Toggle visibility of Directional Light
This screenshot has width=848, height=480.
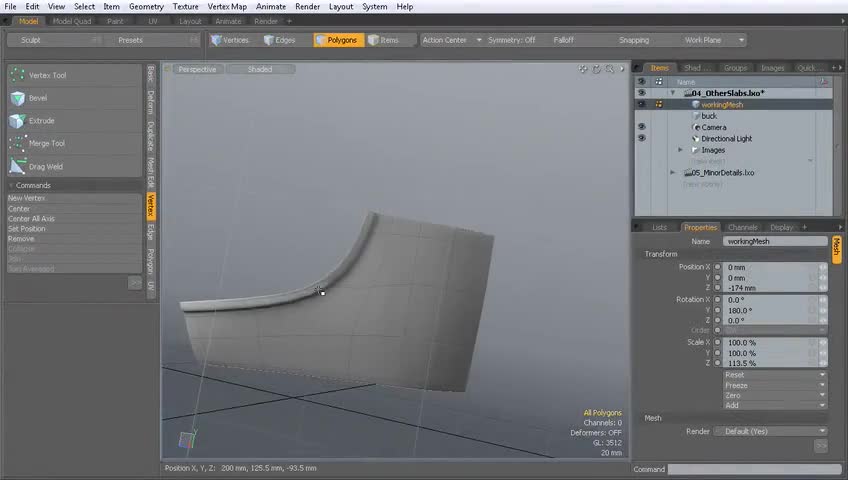point(641,139)
